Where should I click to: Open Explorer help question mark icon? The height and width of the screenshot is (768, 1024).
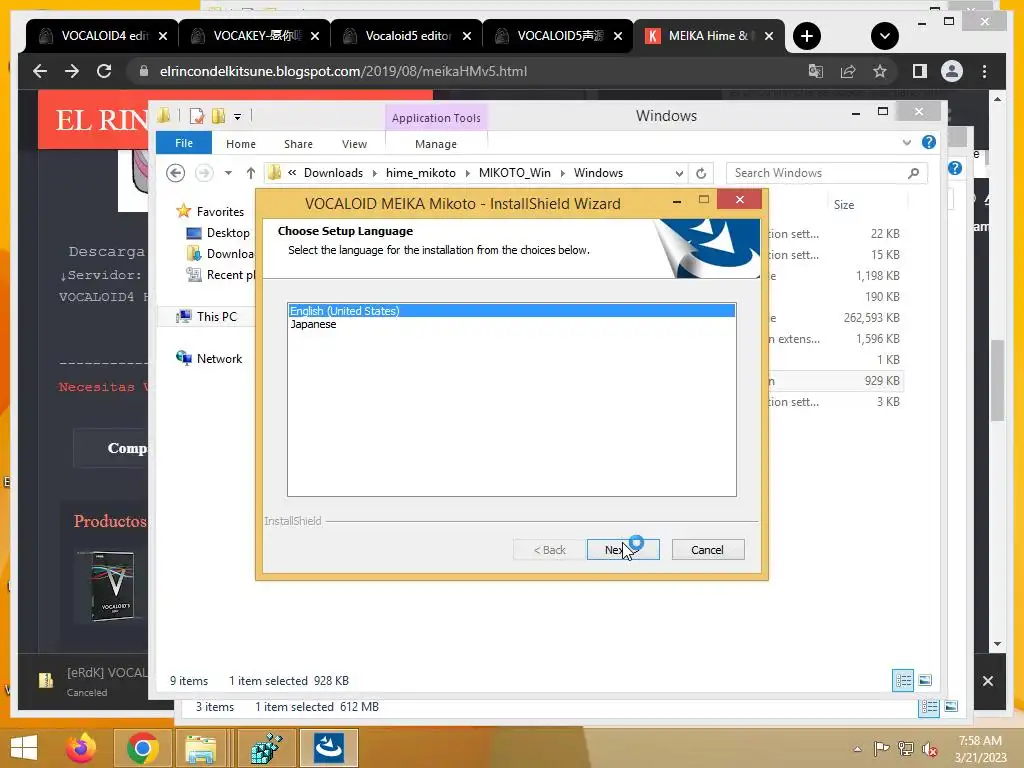(x=929, y=142)
